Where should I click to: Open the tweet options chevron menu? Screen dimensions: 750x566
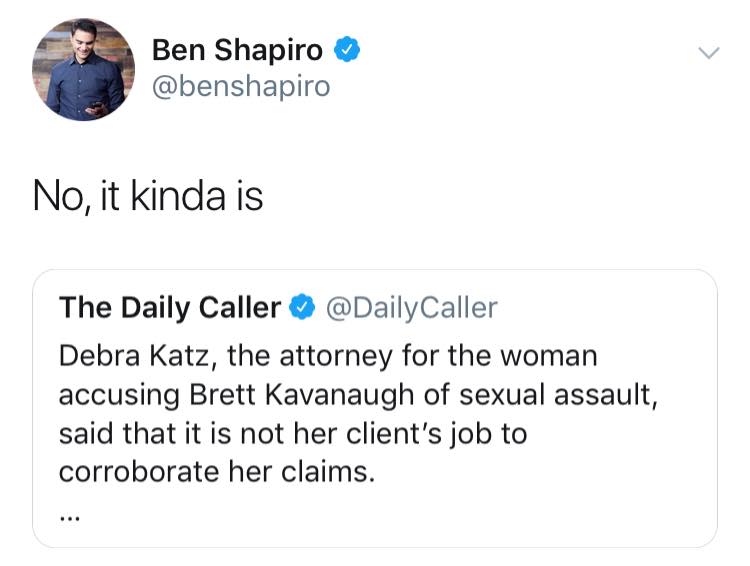click(708, 52)
